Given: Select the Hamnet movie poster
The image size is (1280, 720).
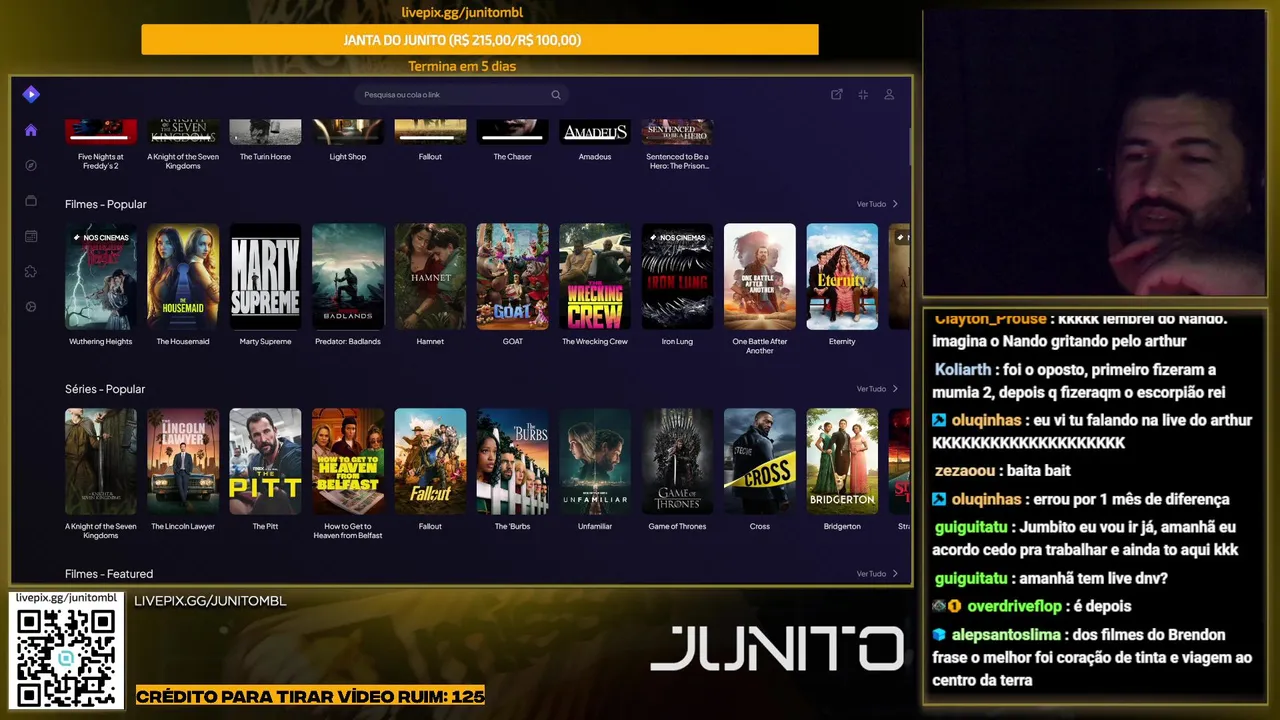Looking at the screenshot, I should (430, 277).
